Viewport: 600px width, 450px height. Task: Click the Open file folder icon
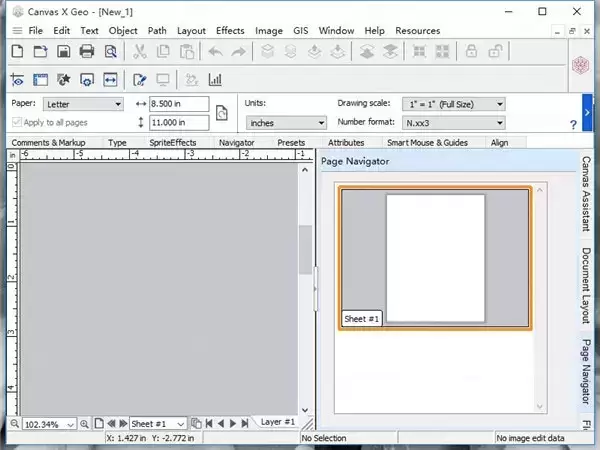tap(40, 51)
